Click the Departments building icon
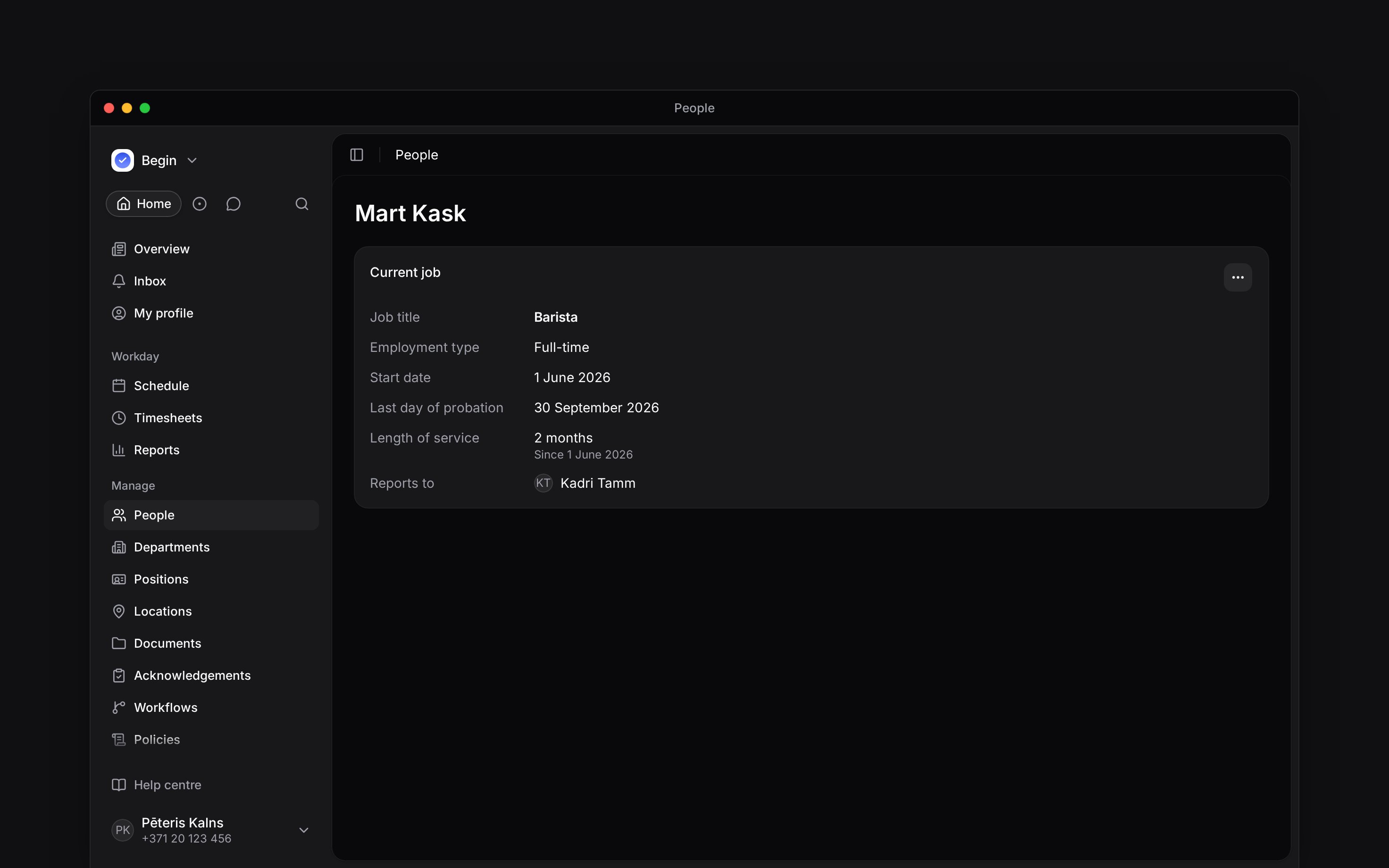The width and height of the screenshot is (1389, 868). pyautogui.click(x=119, y=547)
